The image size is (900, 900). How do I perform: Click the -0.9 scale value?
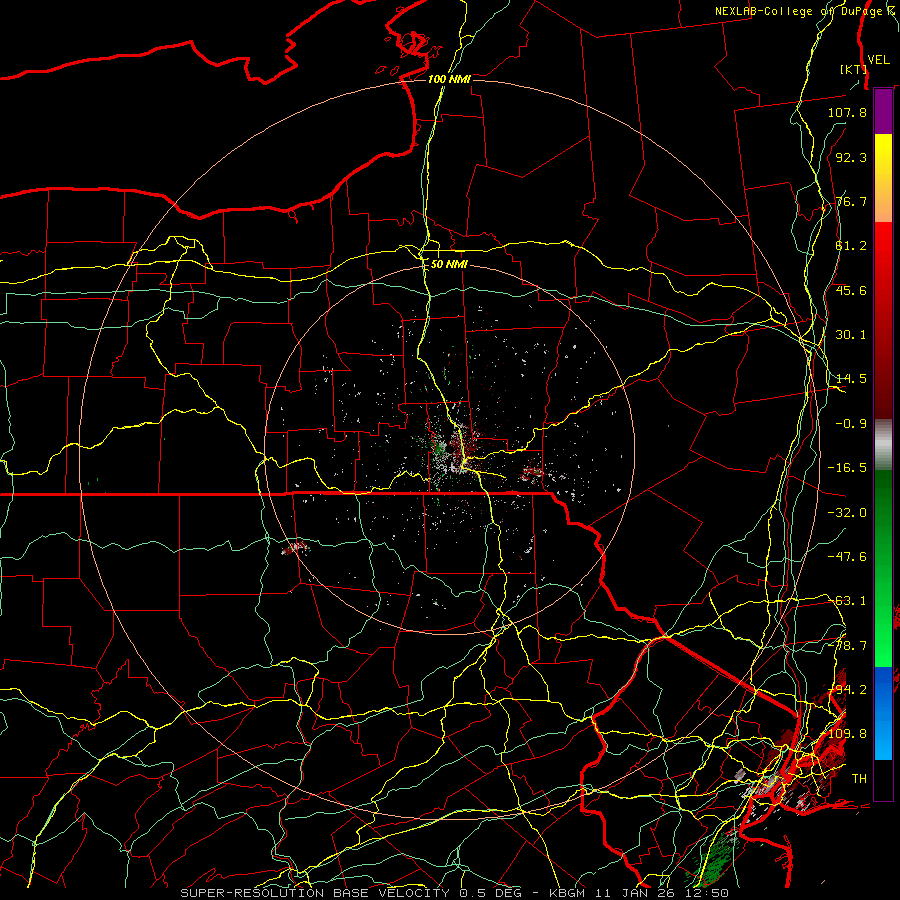(851, 424)
